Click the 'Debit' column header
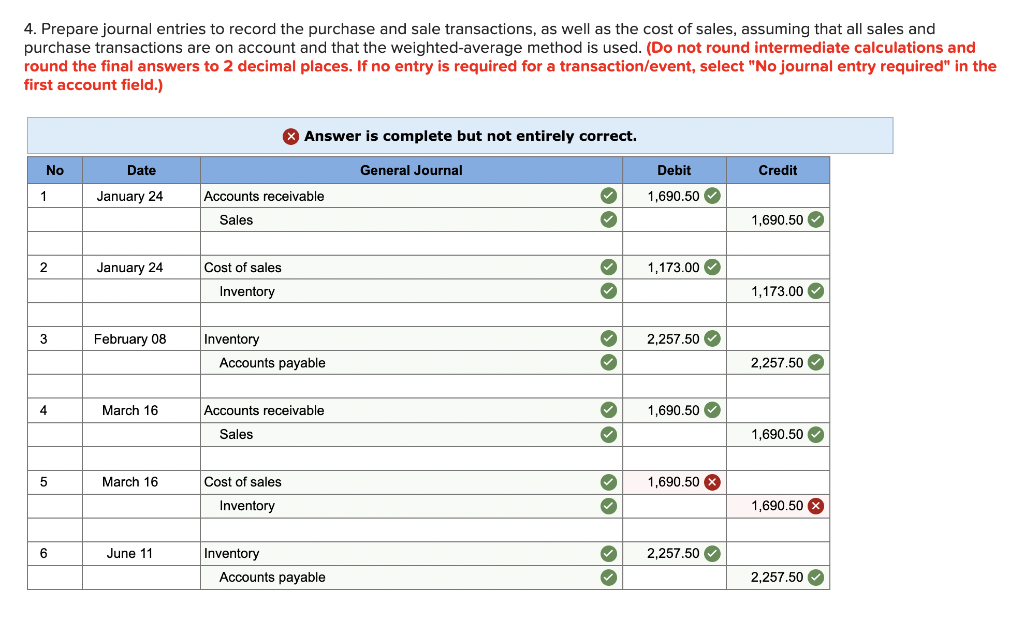Viewport: 1024px width, 620px height. 674,170
